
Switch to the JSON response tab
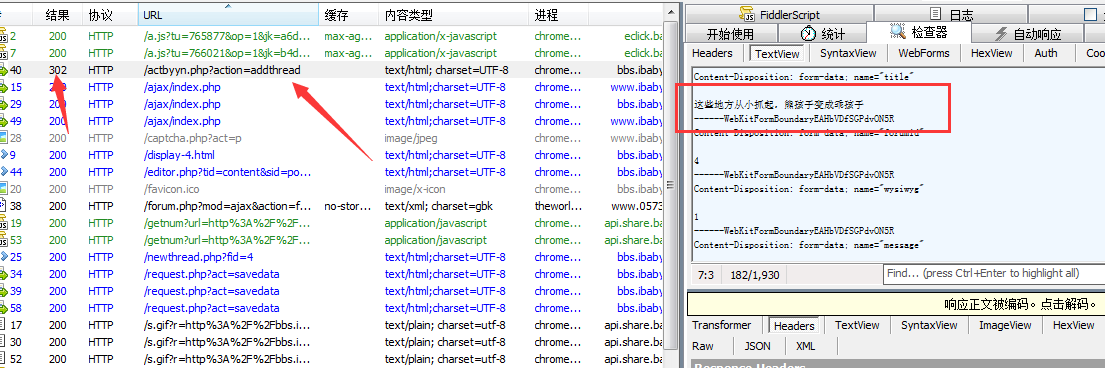[x=758, y=346]
